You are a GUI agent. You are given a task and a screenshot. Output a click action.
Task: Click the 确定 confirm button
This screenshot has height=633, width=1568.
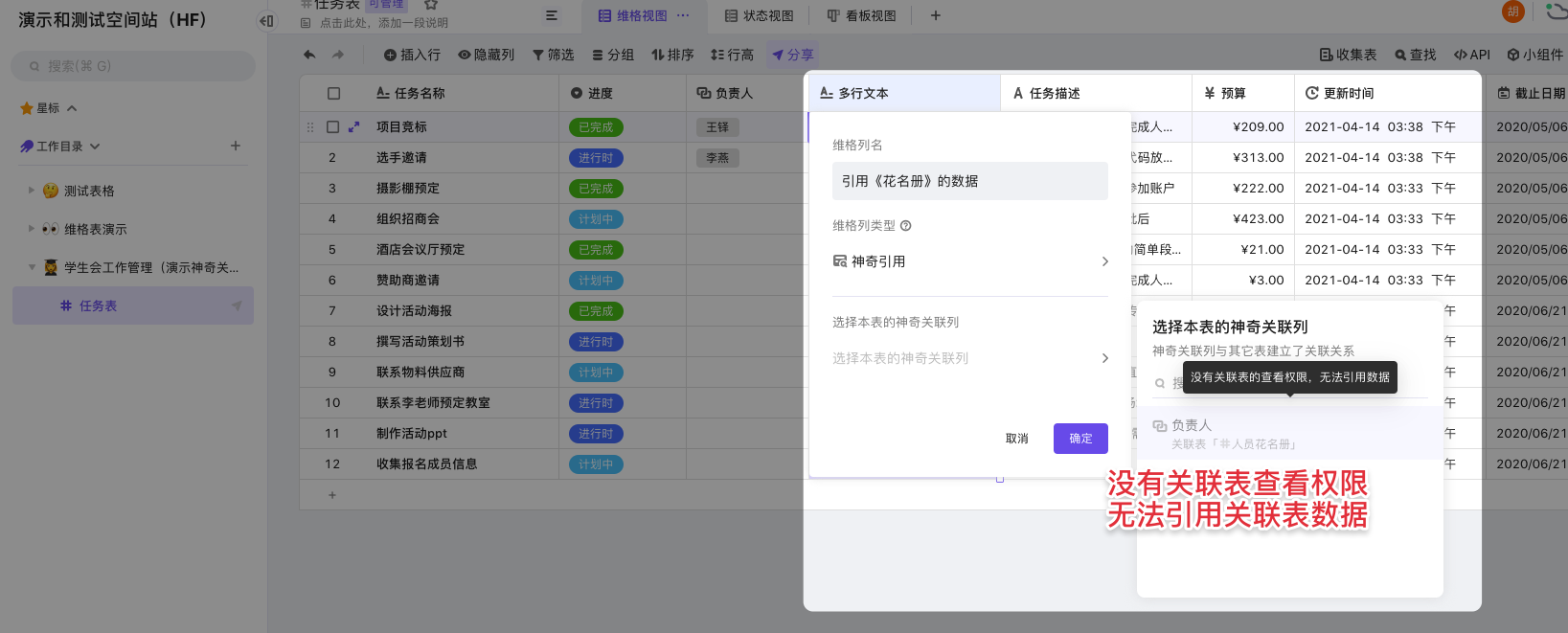pyautogui.click(x=1080, y=439)
